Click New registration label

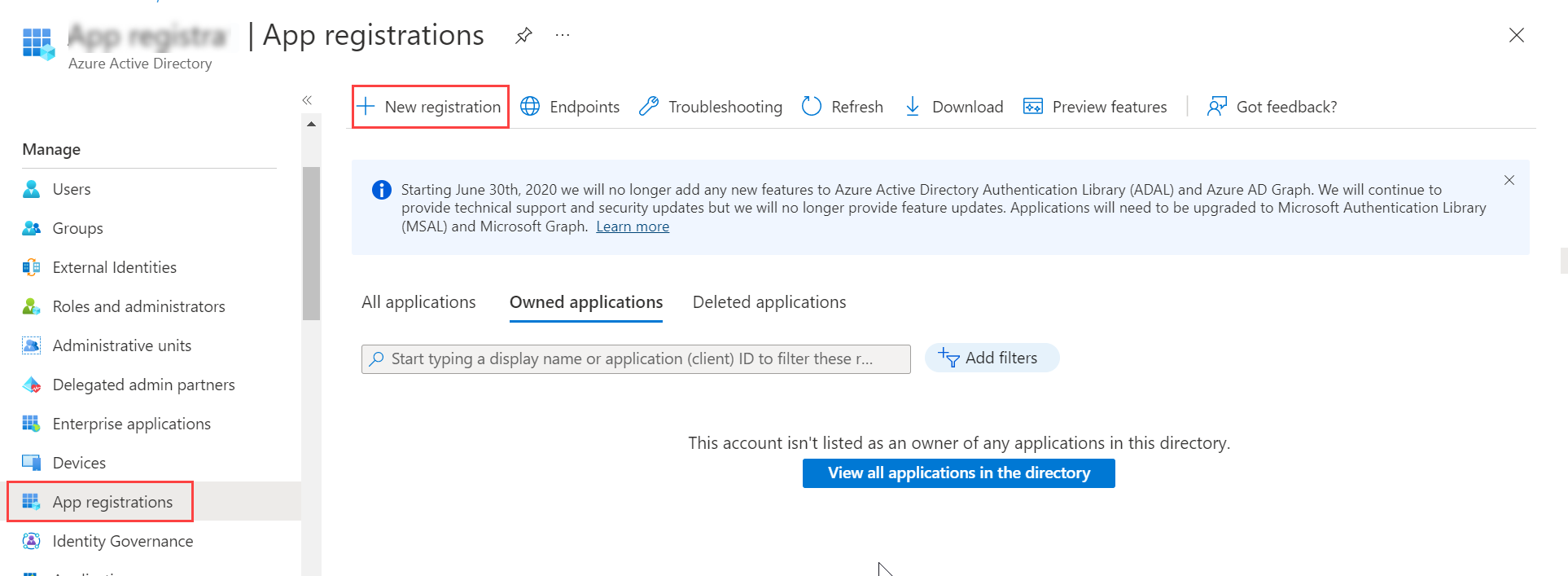(x=443, y=107)
